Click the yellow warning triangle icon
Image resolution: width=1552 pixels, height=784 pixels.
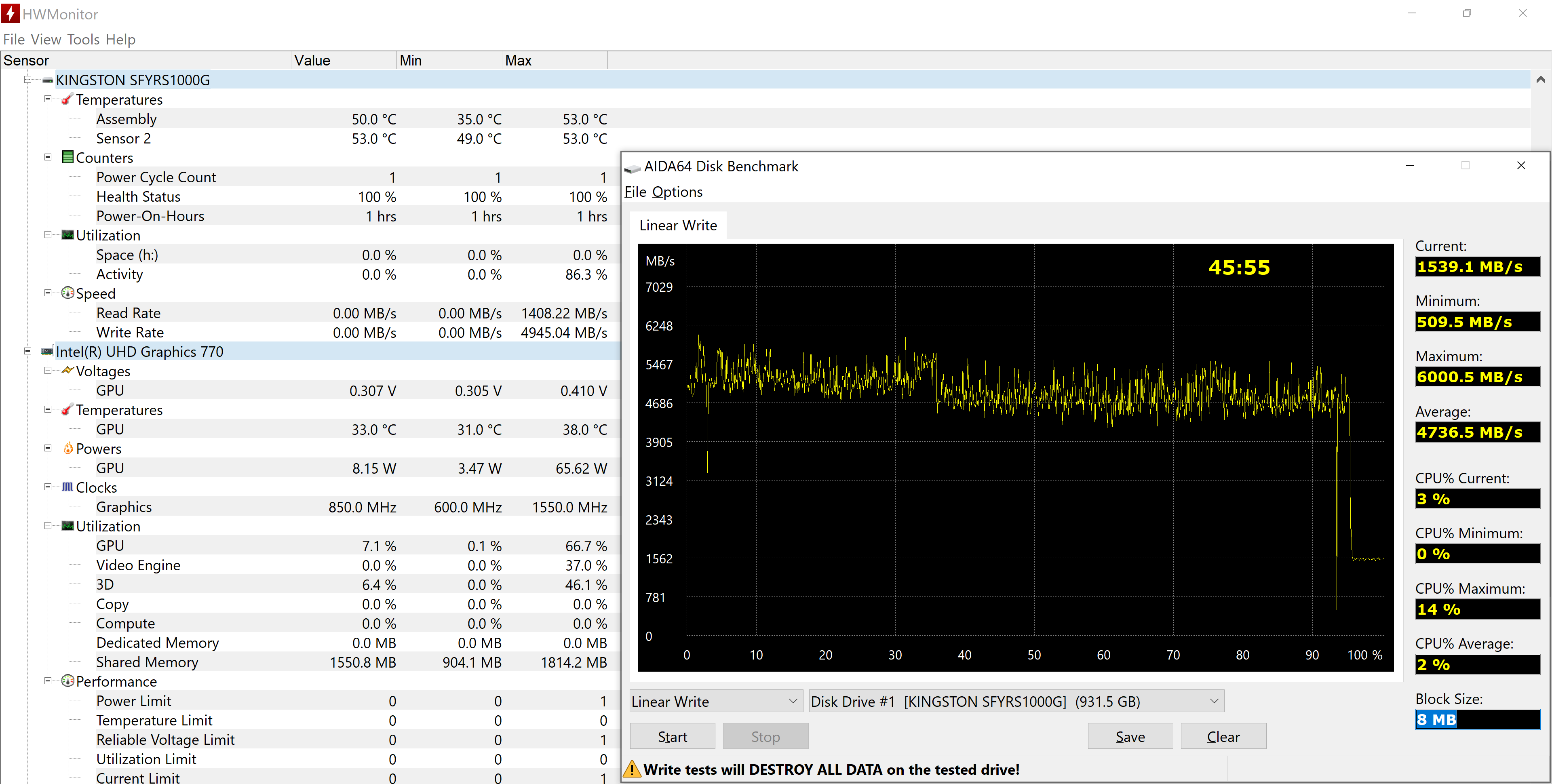click(x=631, y=769)
